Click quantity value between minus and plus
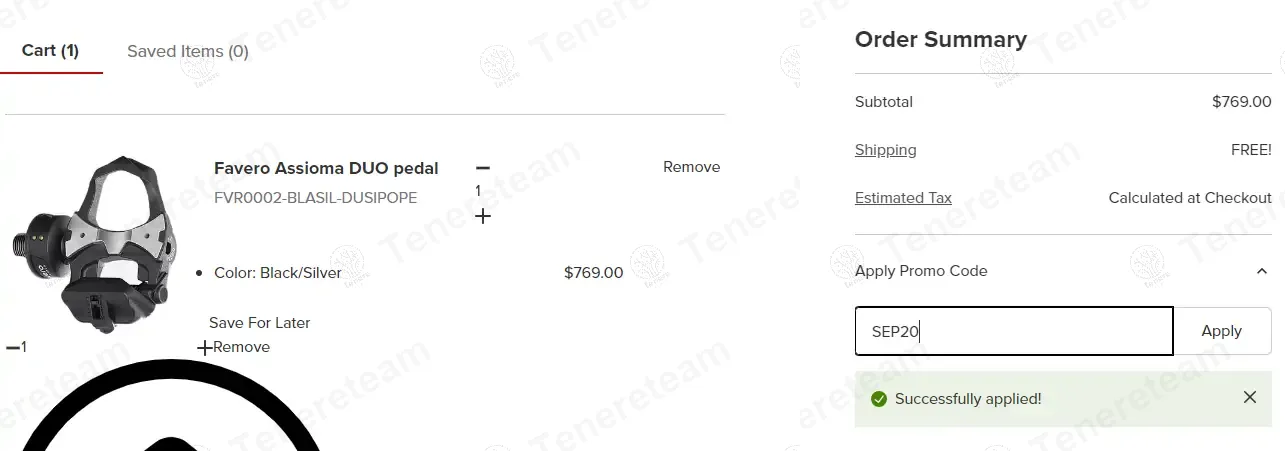Screen dimensions: 1285x451 point(478,191)
